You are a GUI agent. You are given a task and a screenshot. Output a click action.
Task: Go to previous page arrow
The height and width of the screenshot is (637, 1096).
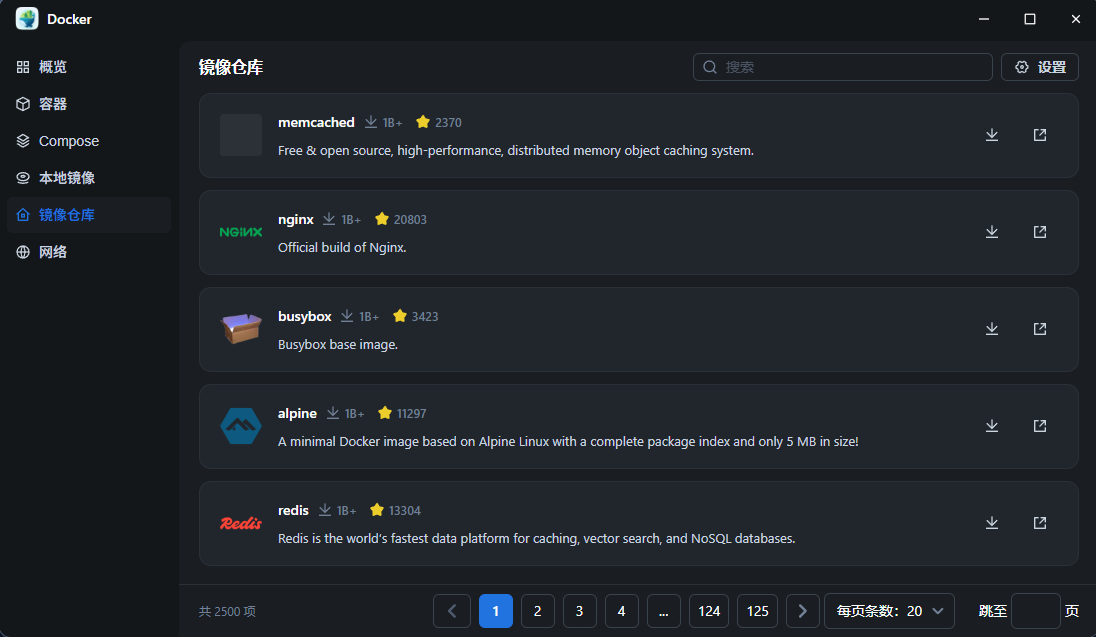coord(452,611)
